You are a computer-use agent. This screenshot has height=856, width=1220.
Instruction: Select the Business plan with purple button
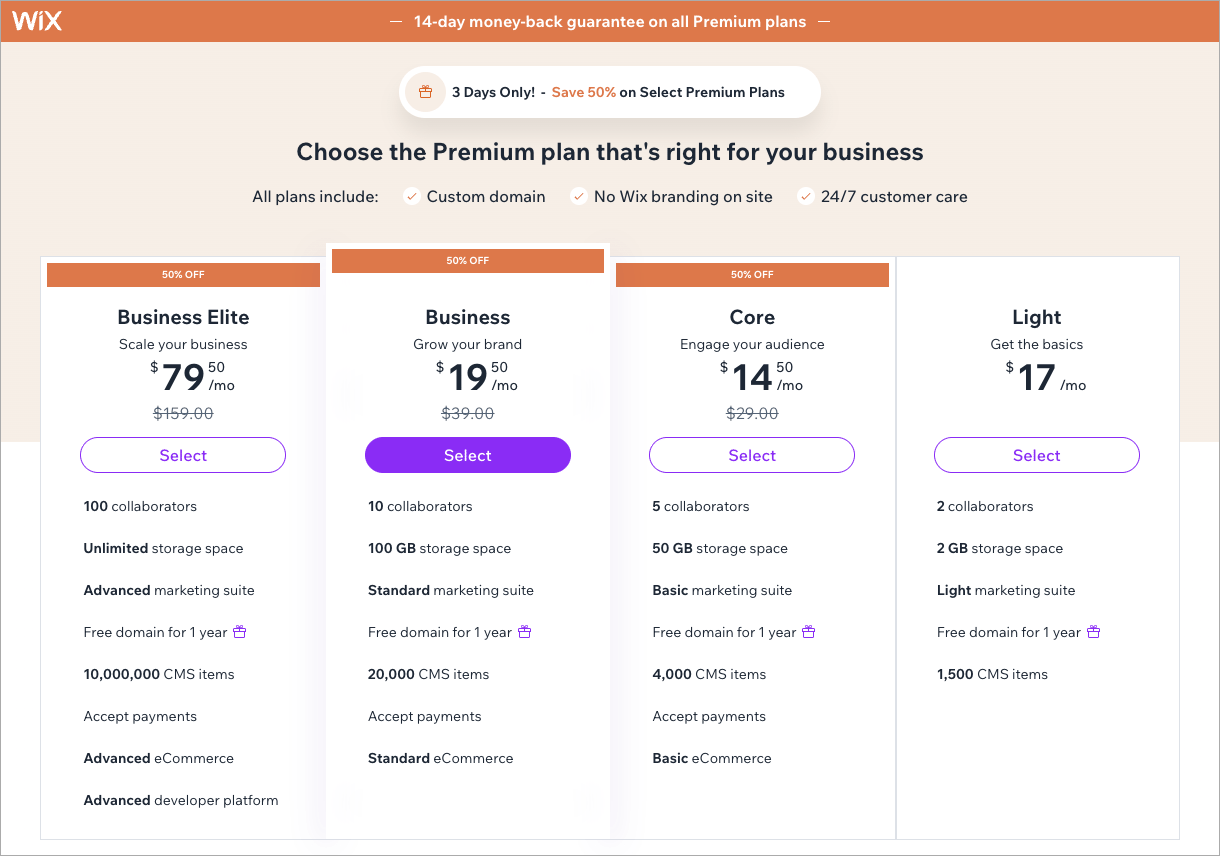coord(467,455)
